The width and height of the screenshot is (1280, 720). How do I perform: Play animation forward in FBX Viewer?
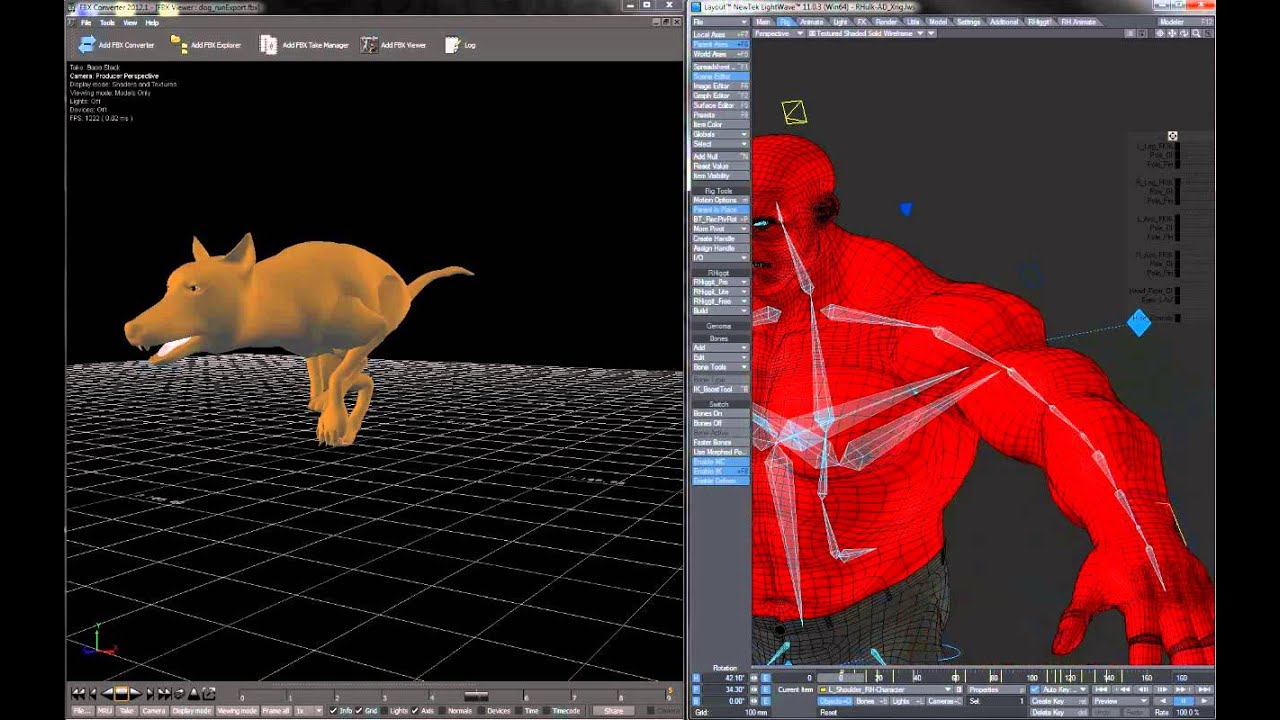tap(136, 693)
